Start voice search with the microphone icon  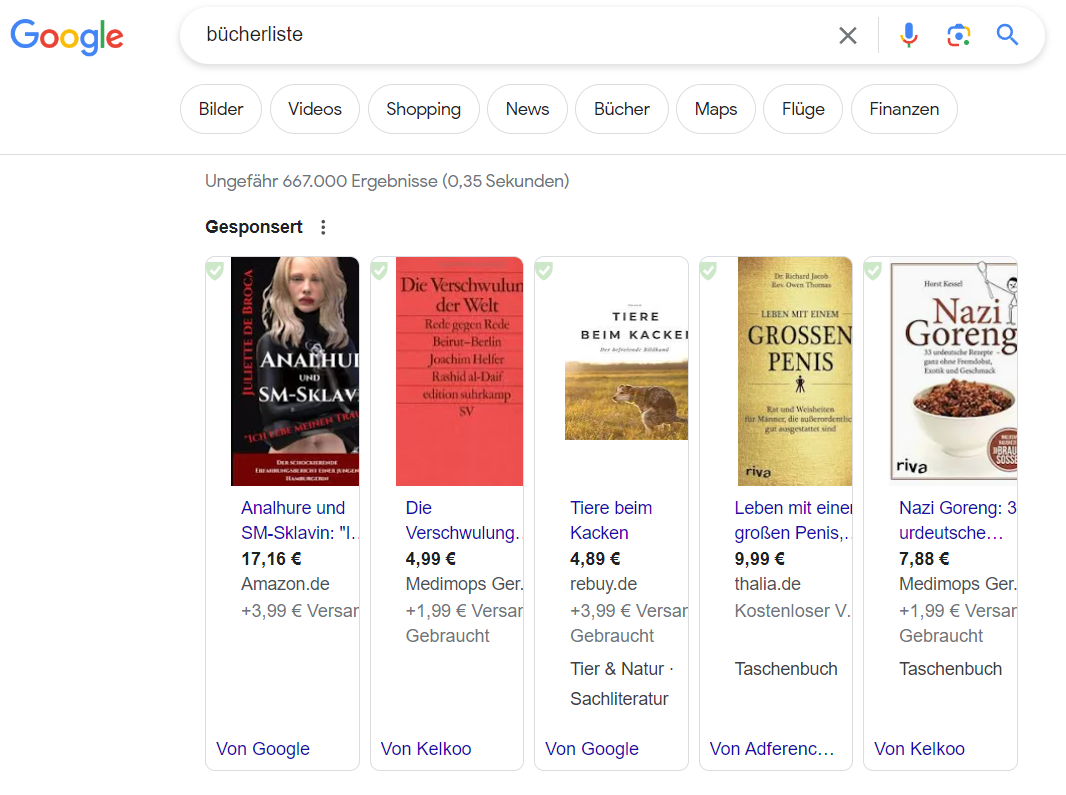tap(908, 36)
